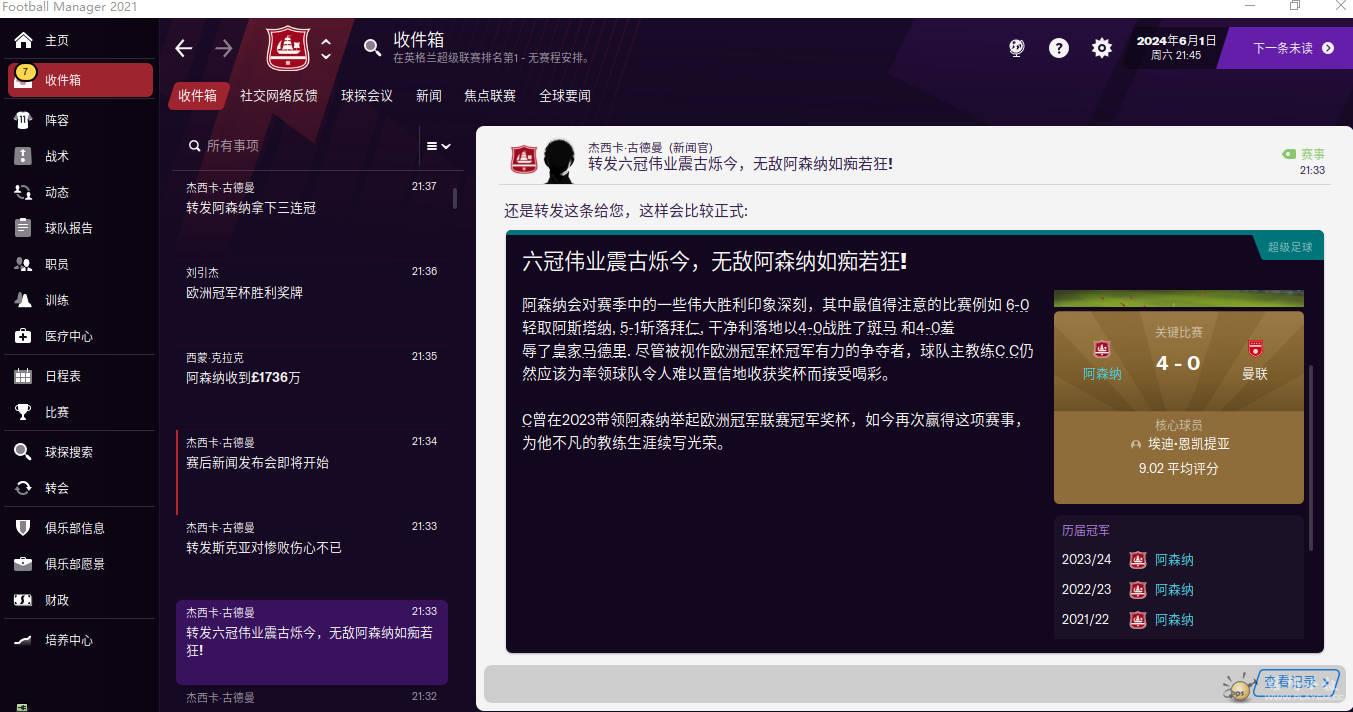Screen dimensions: 1353x712
Task: Open the 转会 transfers arrows icon
Action: pos(23,488)
